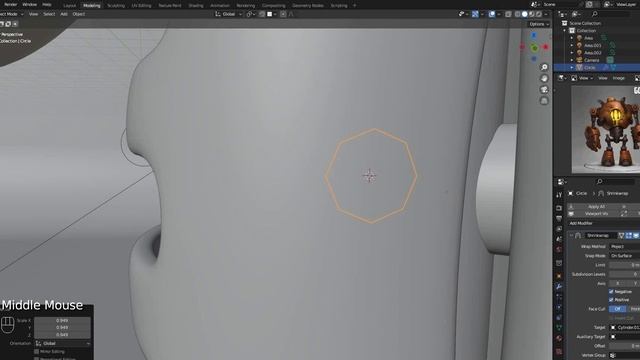Open the Object Data properties tab
Viewport: 640px width, 360px height.
(x=559, y=328)
